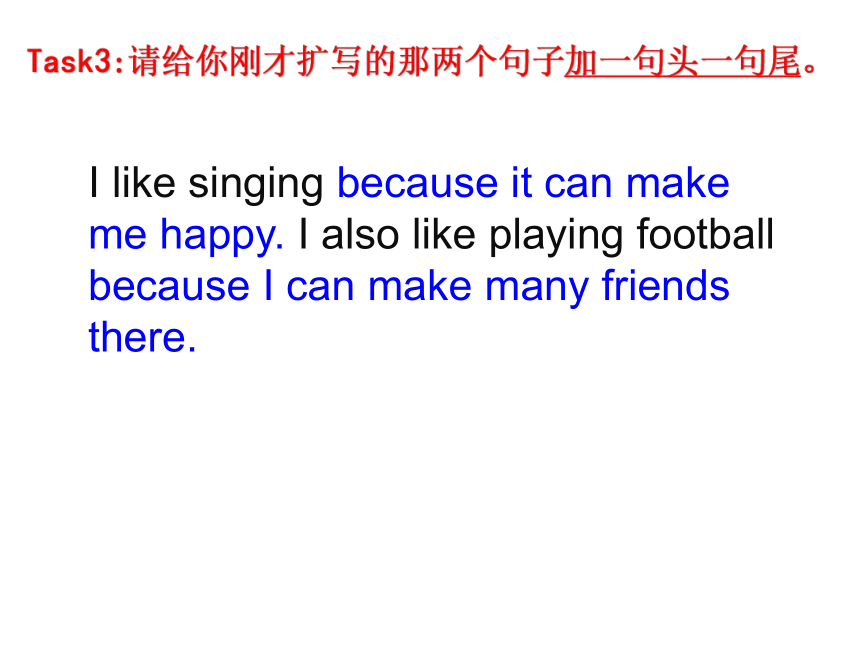Image resolution: width=860 pixels, height=645 pixels.
Task: Click the blue word me
Action: pyautogui.click(x=117, y=237)
